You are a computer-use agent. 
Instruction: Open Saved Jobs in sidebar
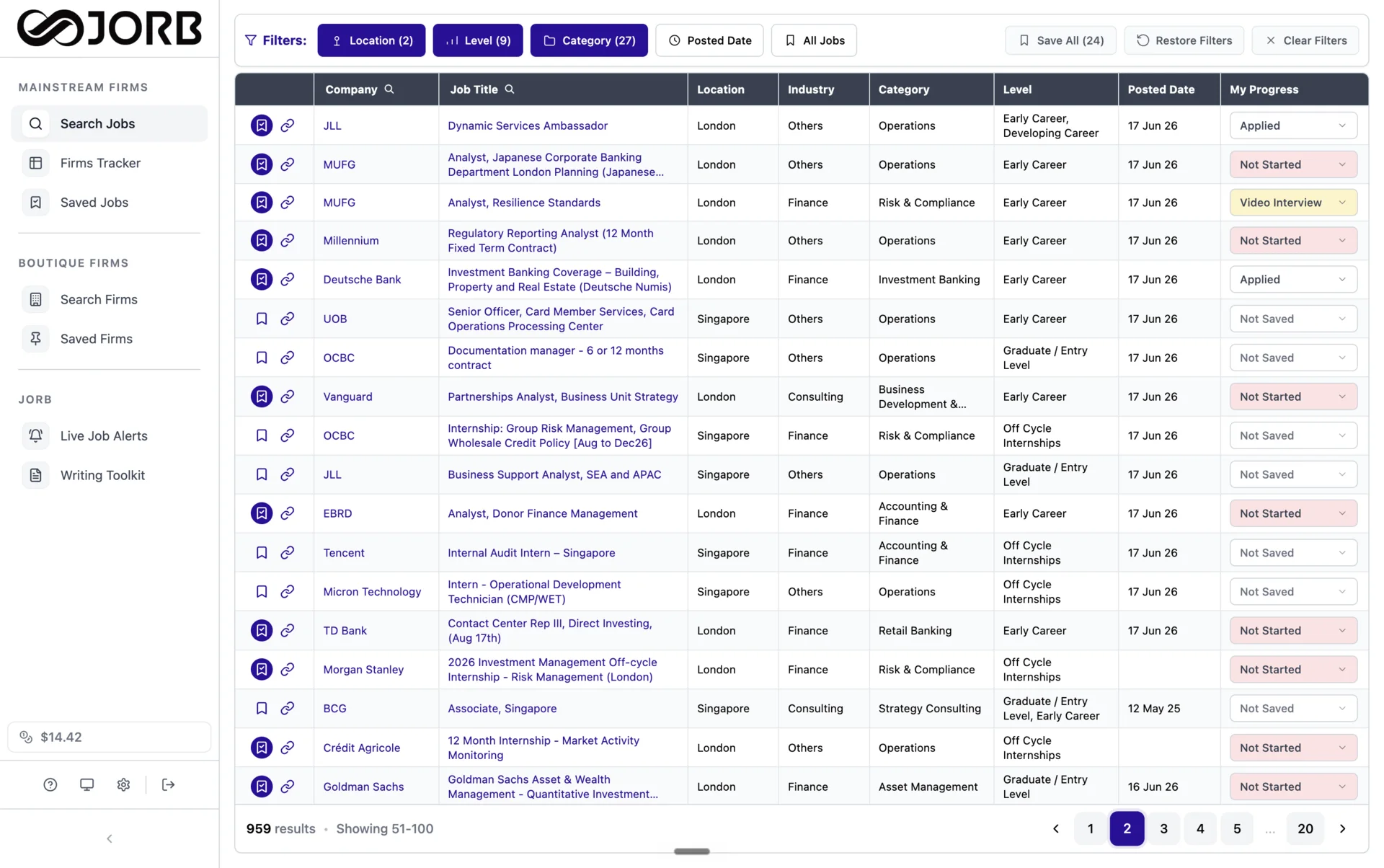coord(110,203)
